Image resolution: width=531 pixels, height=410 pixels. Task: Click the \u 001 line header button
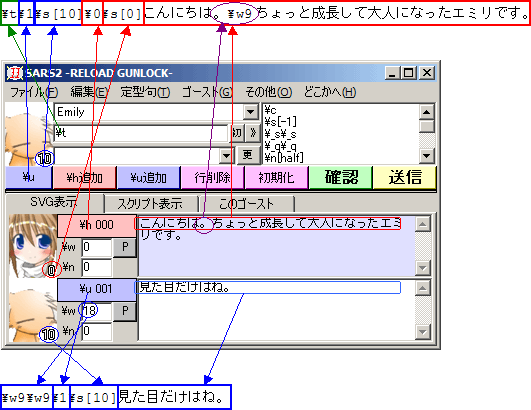point(97,289)
